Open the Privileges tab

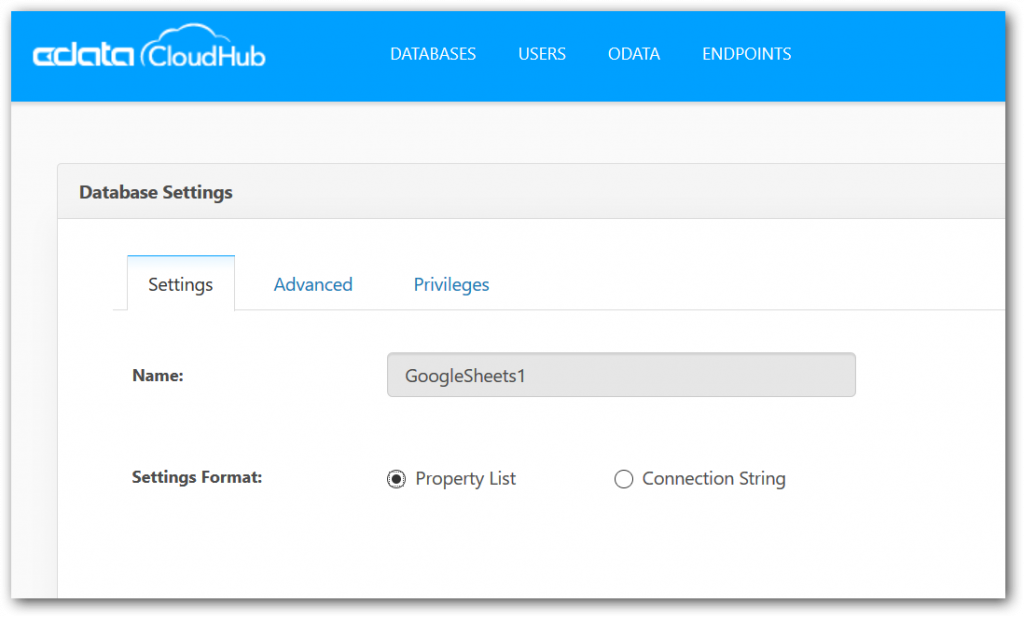[451, 285]
